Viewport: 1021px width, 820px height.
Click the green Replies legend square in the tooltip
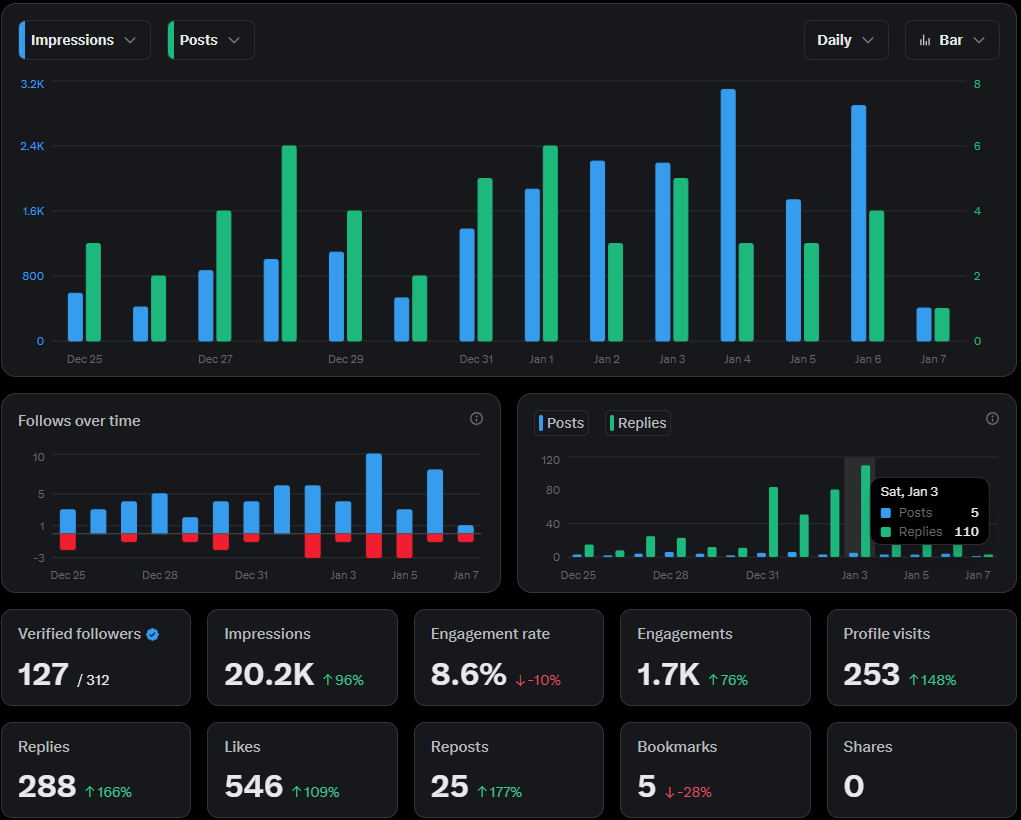885,532
